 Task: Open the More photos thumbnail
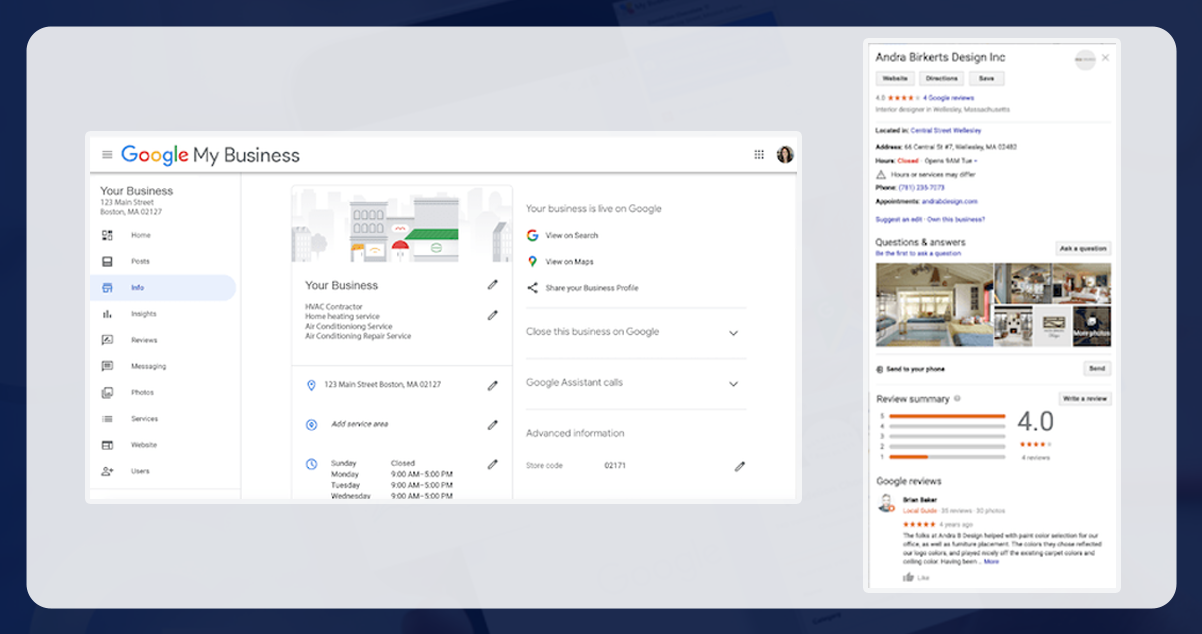point(1091,327)
